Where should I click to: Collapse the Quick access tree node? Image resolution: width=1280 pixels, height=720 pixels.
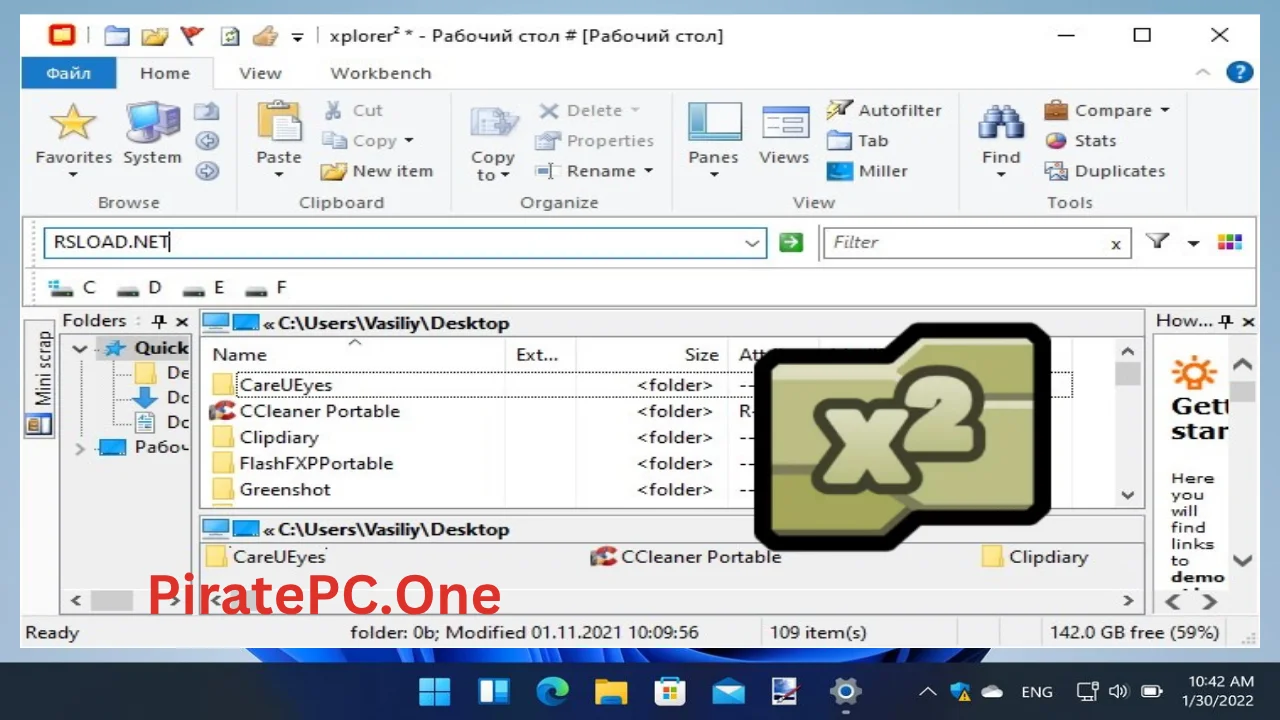tap(81, 348)
